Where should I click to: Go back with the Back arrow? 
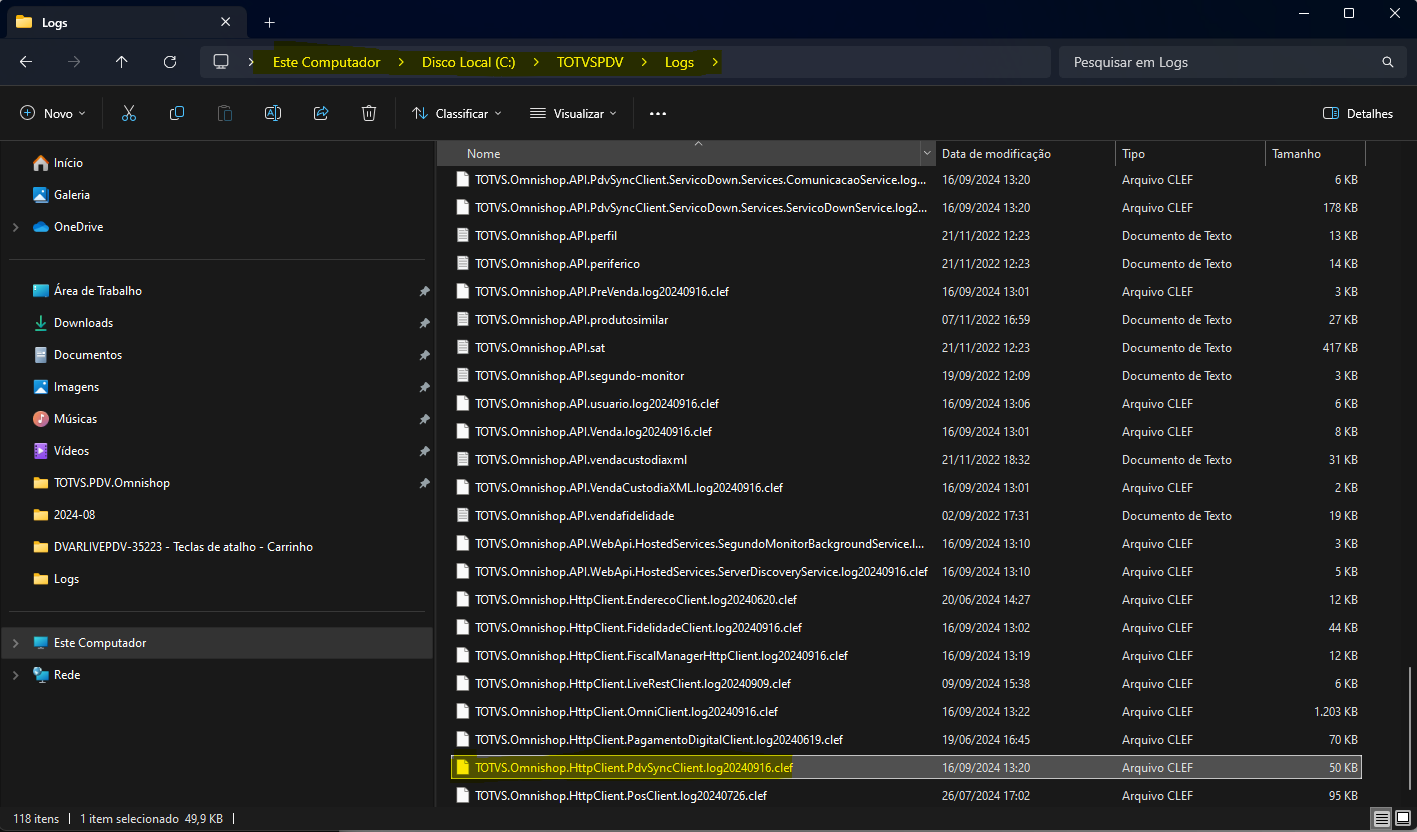click(x=26, y=62)
